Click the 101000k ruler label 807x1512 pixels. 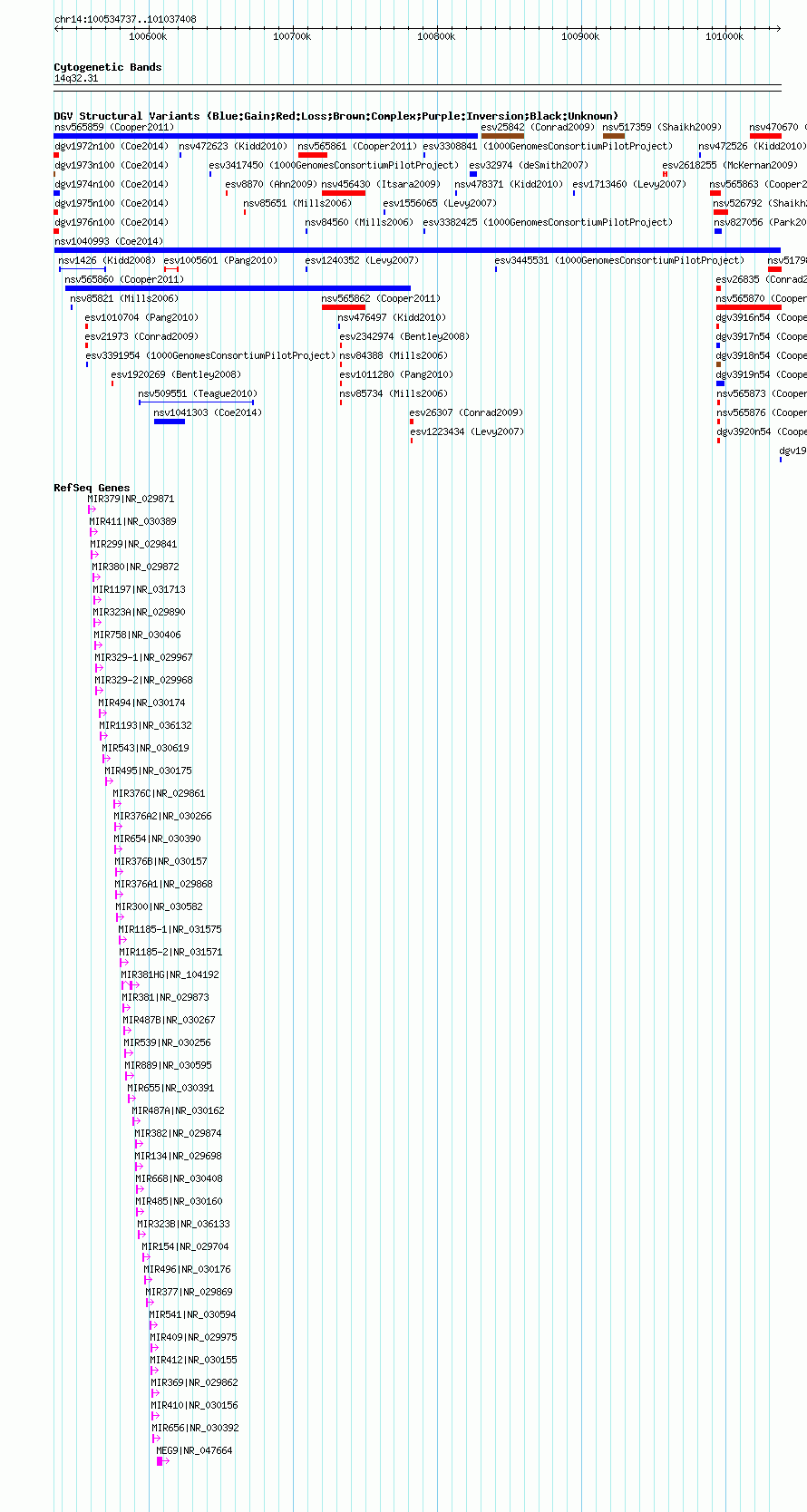coord(724,37)
